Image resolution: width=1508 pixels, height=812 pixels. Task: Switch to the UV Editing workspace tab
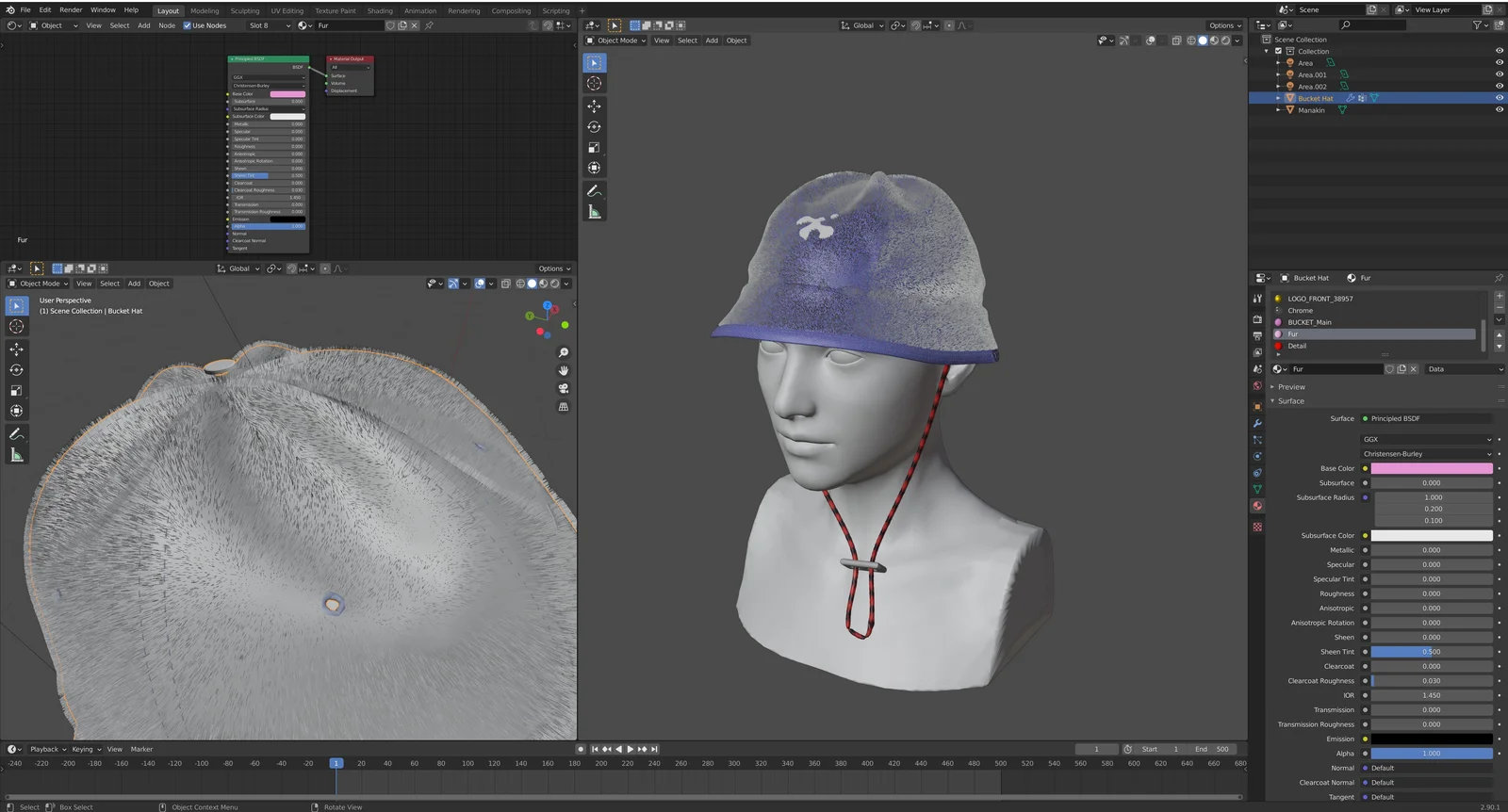coord(287,11)
